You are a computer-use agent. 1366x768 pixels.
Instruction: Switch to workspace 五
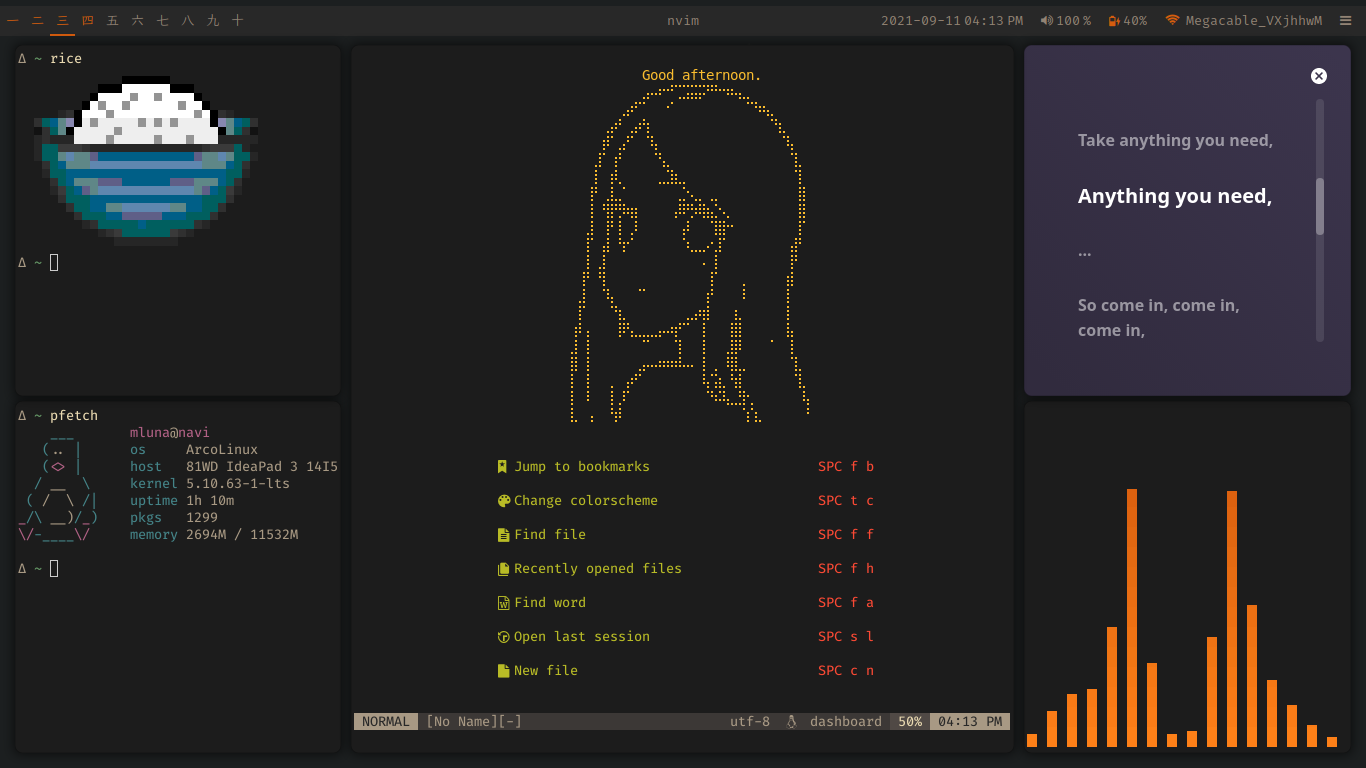click(x=112, y=20)
